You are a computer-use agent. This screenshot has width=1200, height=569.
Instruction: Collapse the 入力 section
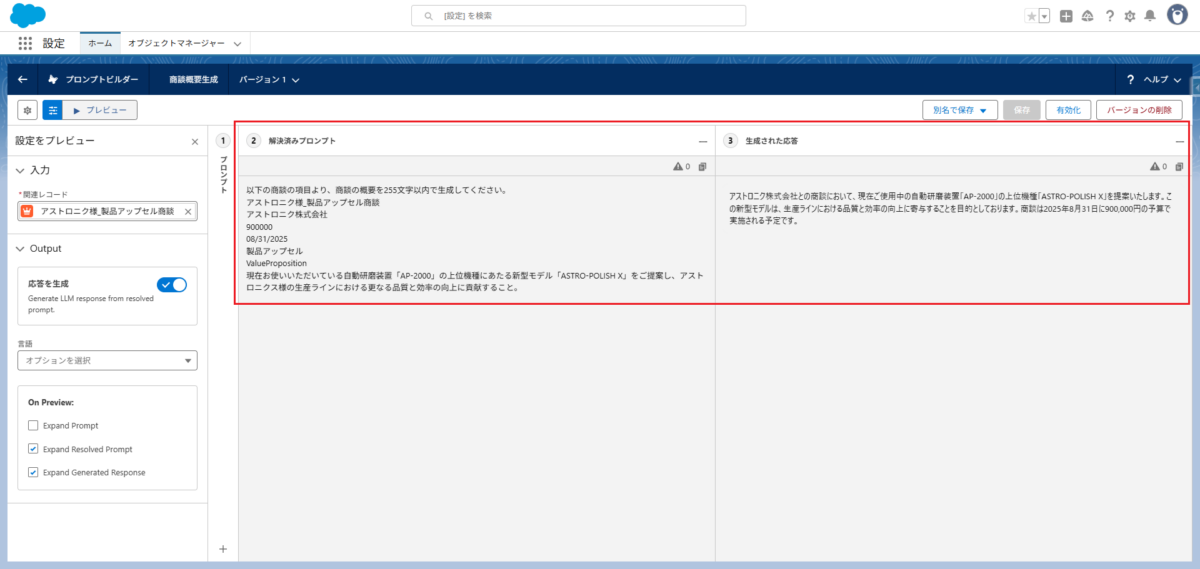(x=22, y=171)
